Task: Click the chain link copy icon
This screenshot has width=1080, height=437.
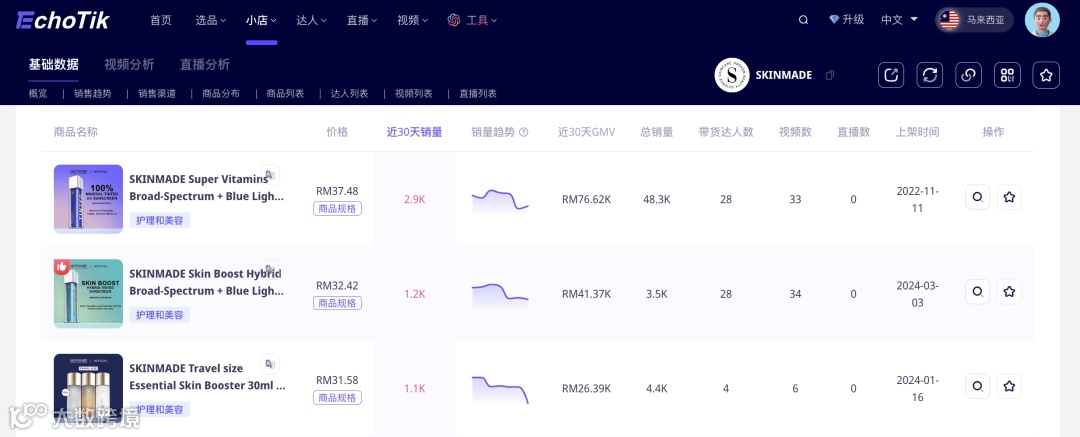Action: coord(968,75)
